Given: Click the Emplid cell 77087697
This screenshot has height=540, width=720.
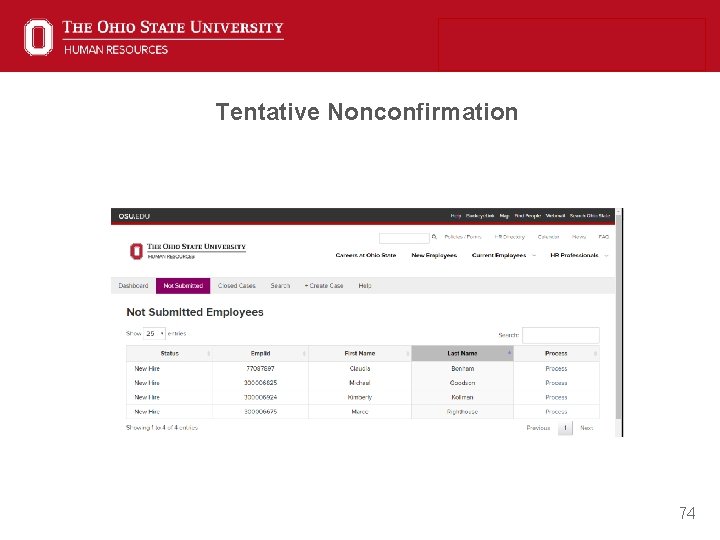Looking at the screenshot, I should pyautogui.click(x=260, y=369).
